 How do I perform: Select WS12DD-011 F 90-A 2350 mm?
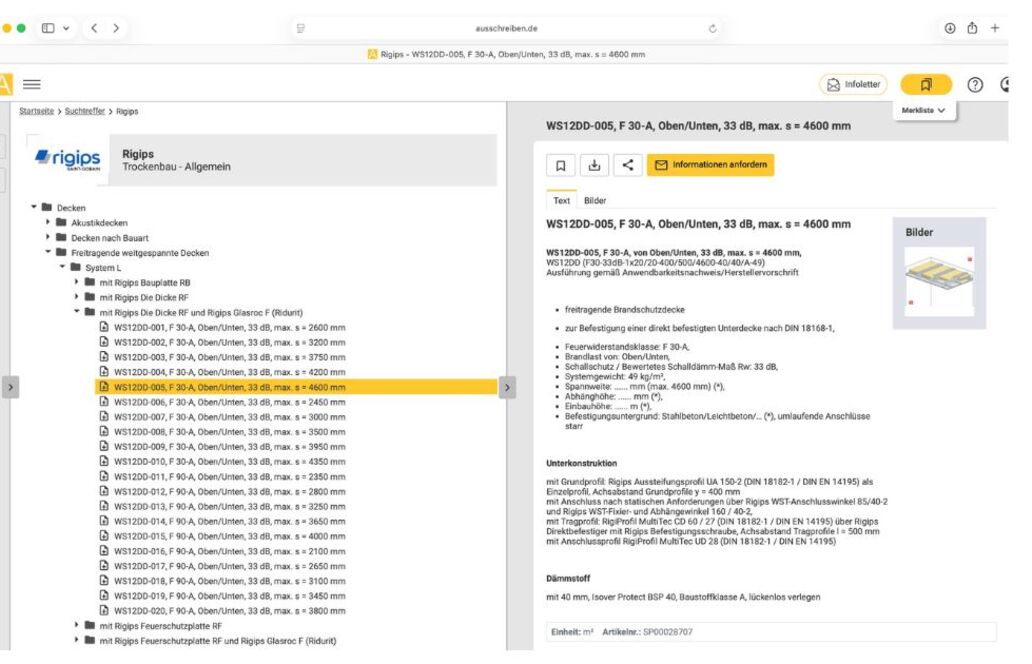[230, 476]
